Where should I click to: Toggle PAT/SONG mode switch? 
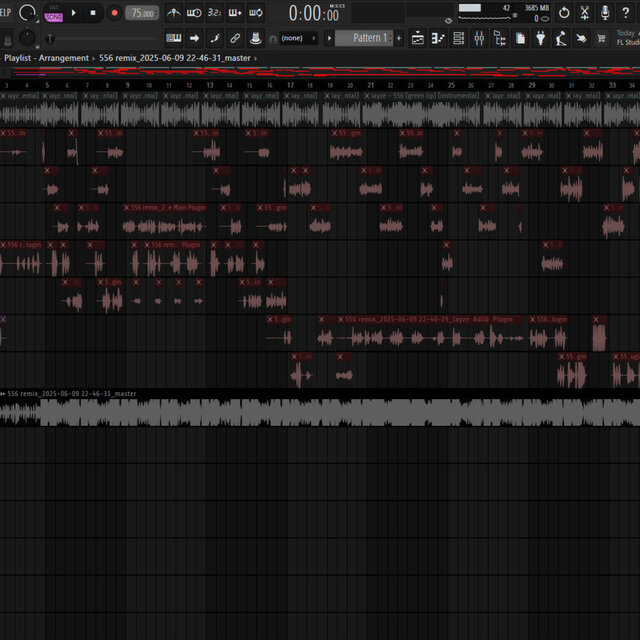[54, 13]
